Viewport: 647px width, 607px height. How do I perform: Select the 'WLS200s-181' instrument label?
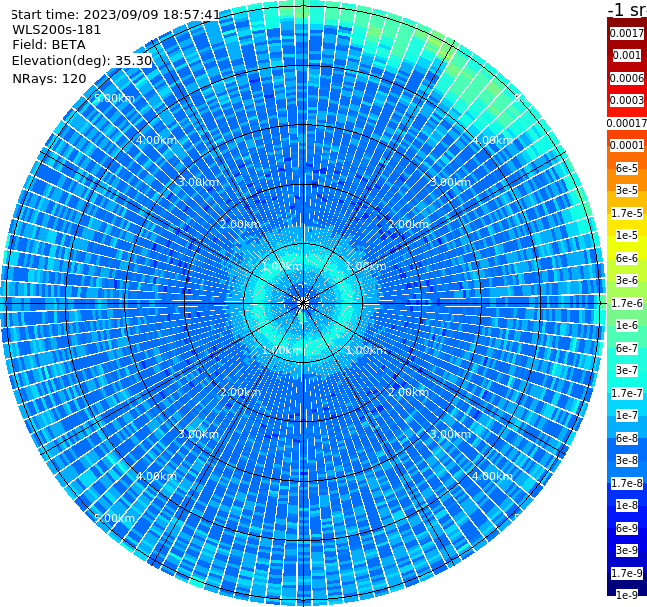pyautogui.click(x=57, y=30)
